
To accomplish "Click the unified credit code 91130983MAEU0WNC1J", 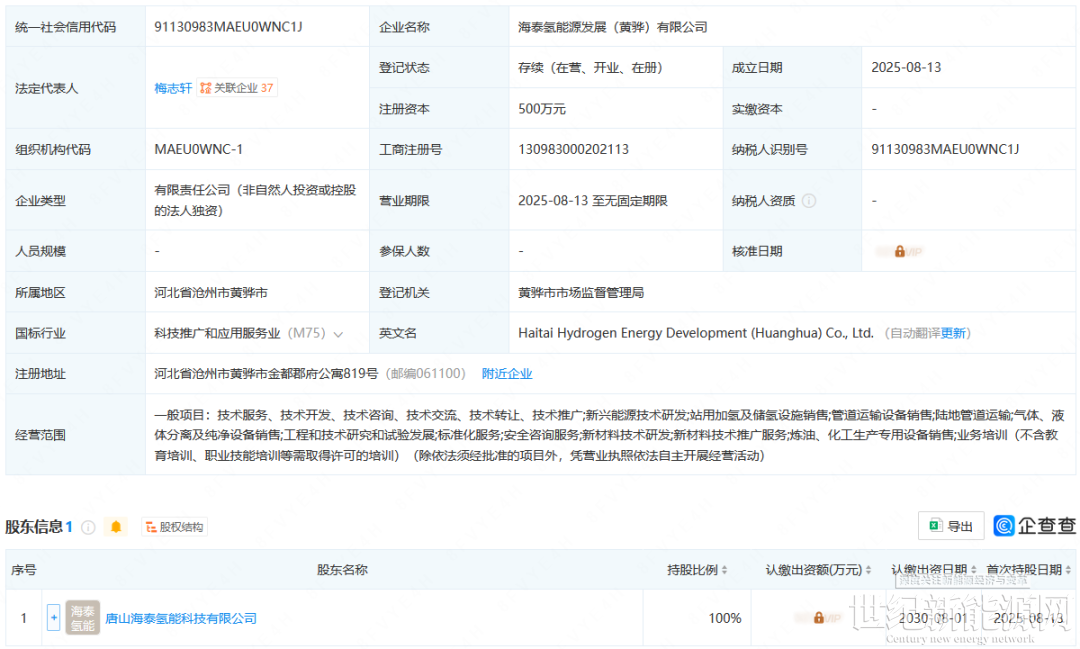I will [228, 27].
